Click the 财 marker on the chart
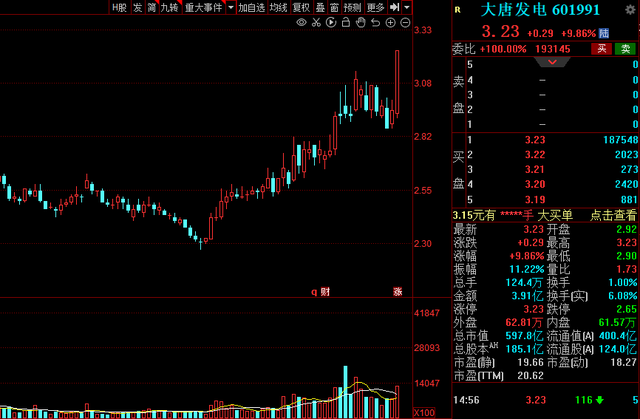This screenshot has width=640, height=419. (325, 292)
